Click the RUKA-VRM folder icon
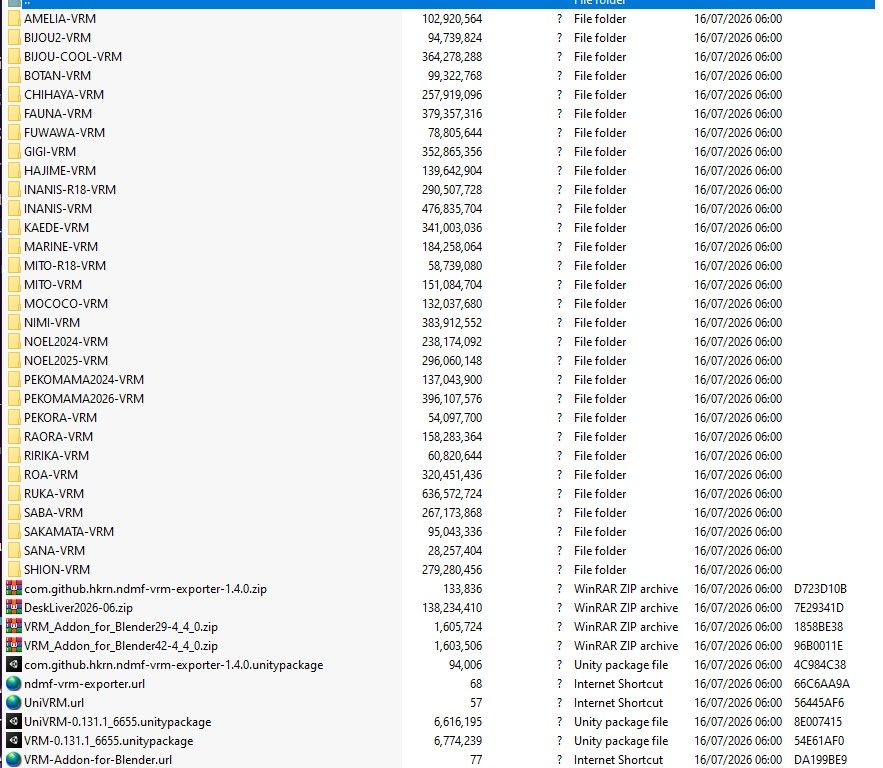 pos(14,494)
